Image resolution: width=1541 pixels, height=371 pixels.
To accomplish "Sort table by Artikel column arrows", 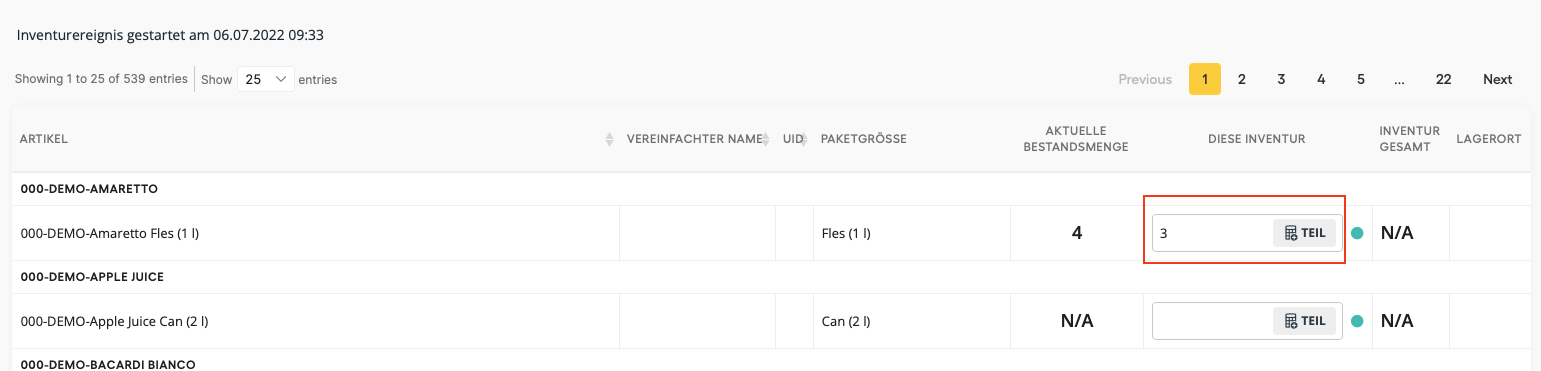I will 609,140.
